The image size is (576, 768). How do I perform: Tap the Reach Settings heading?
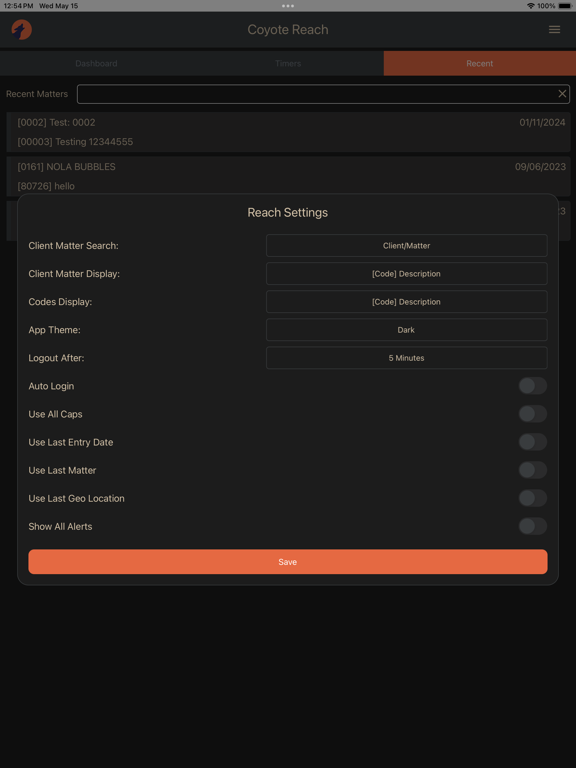288,213
